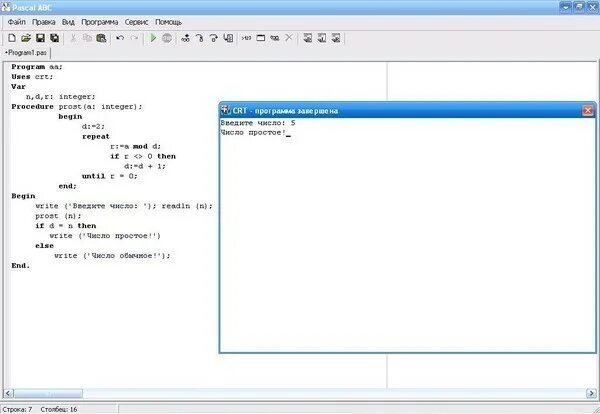600x414 pixels.
Task: Open the Программа menu
Action: pyautogui.click(x=99, y=22)
